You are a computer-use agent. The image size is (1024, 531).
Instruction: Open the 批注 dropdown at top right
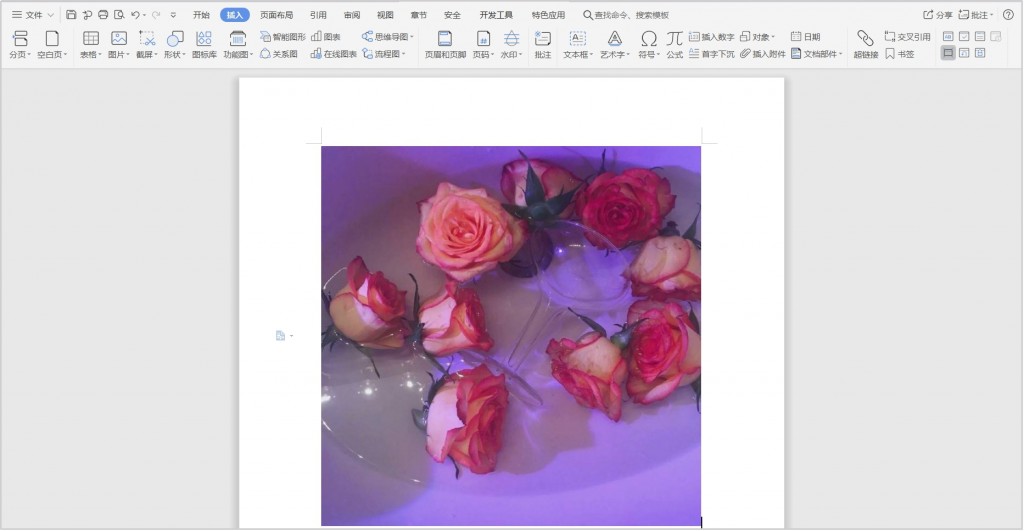[x=976, y=14]
